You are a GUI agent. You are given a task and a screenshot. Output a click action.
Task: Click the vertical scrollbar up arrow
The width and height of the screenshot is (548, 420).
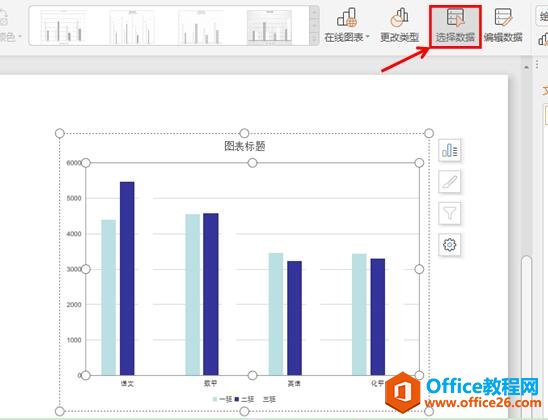[x=526, y=67]
